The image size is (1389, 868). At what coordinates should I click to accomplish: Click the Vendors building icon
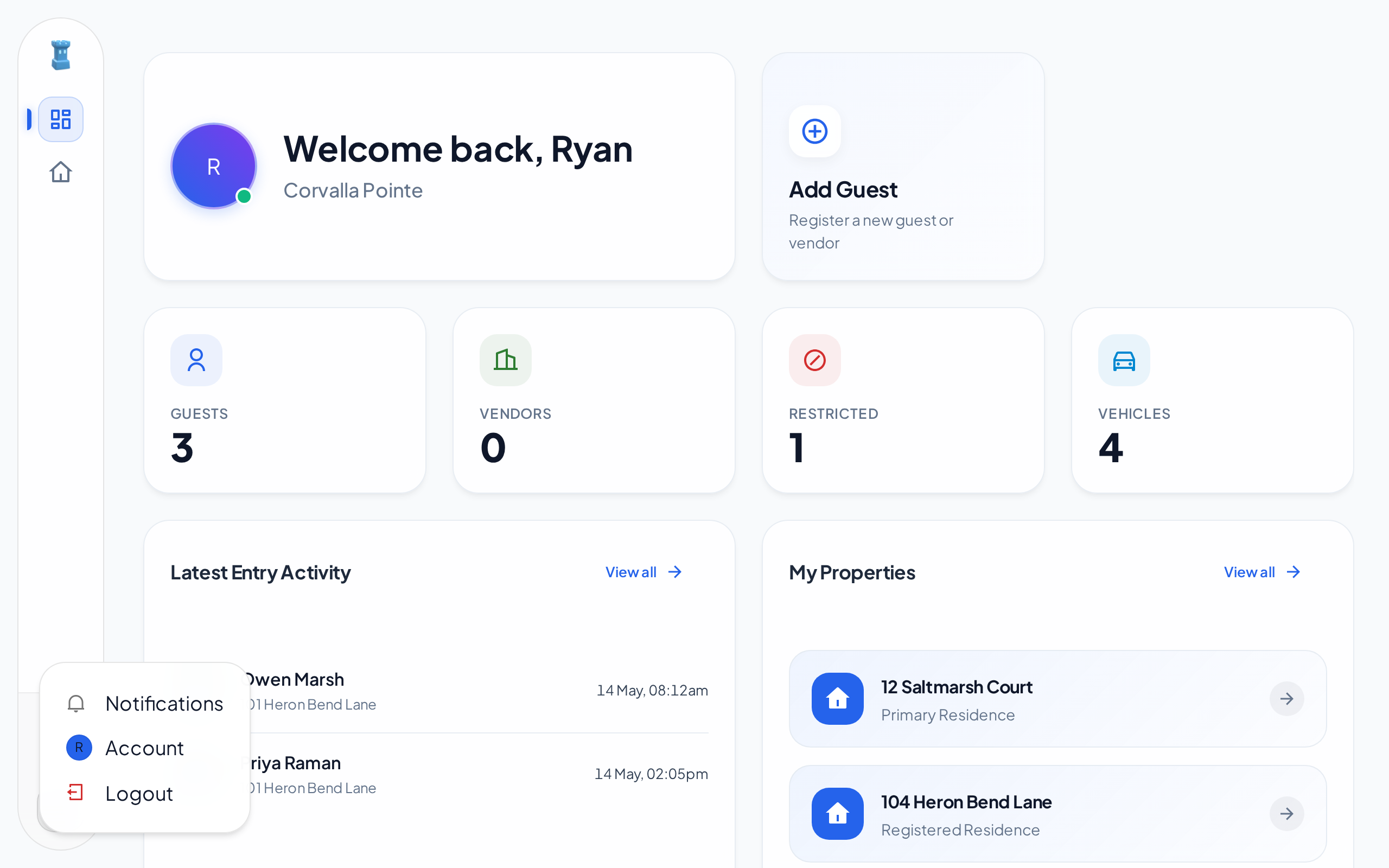pos(505,360)
